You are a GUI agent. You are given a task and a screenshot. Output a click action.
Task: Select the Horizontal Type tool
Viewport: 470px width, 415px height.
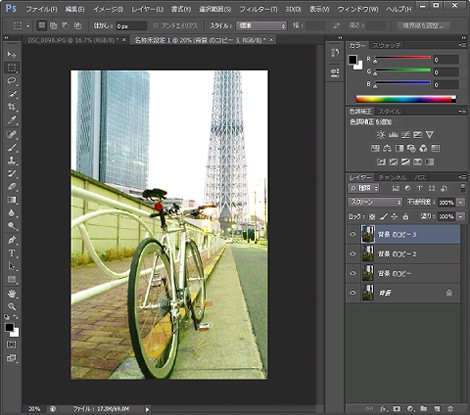coord(12,253)
